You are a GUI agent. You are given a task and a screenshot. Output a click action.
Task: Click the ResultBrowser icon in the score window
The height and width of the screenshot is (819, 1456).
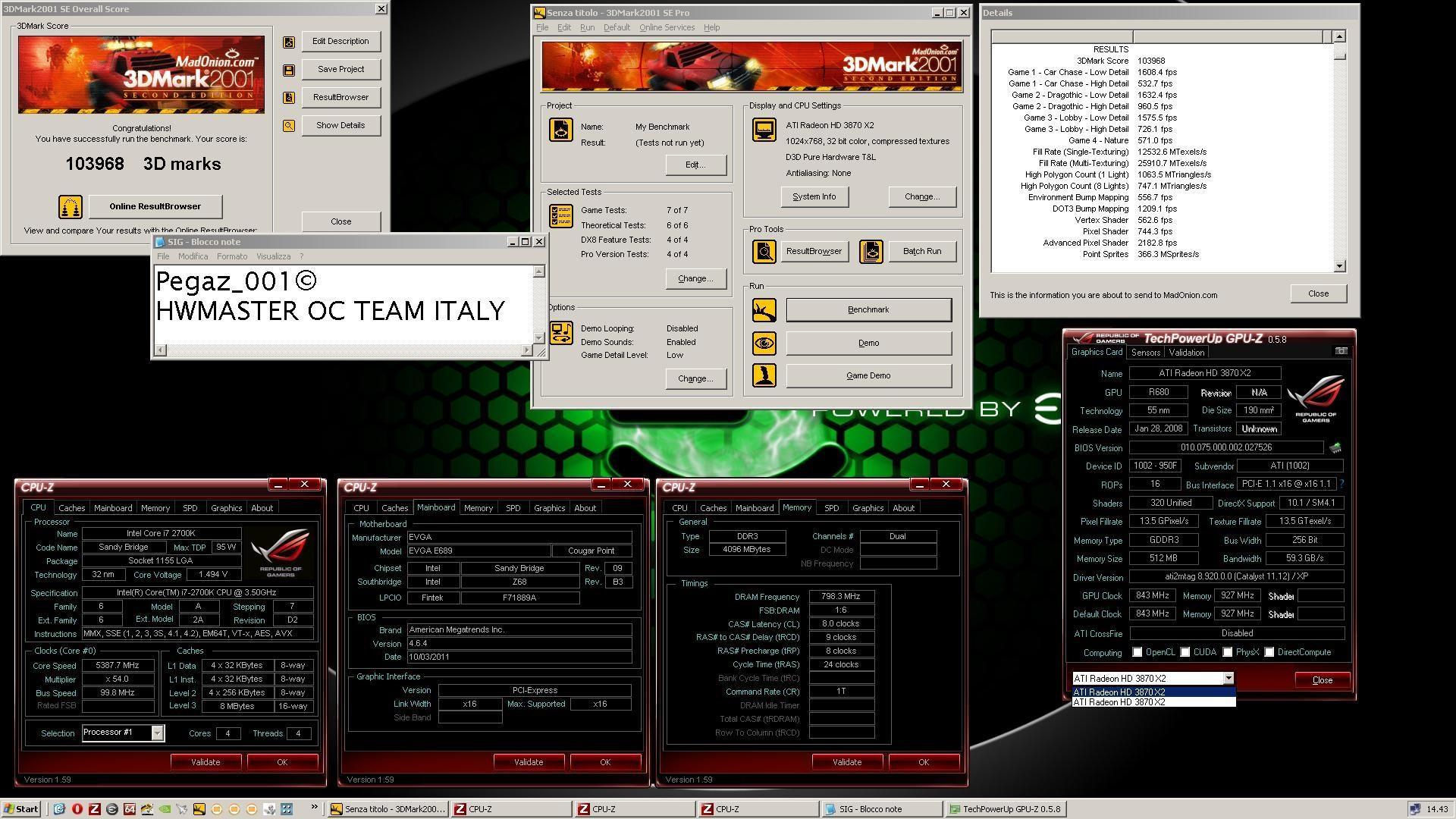[289, 98]
